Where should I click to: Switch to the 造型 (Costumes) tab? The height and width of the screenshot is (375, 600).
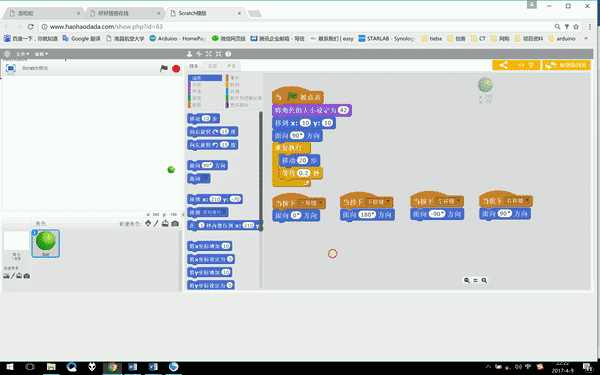tap(212, 66)
